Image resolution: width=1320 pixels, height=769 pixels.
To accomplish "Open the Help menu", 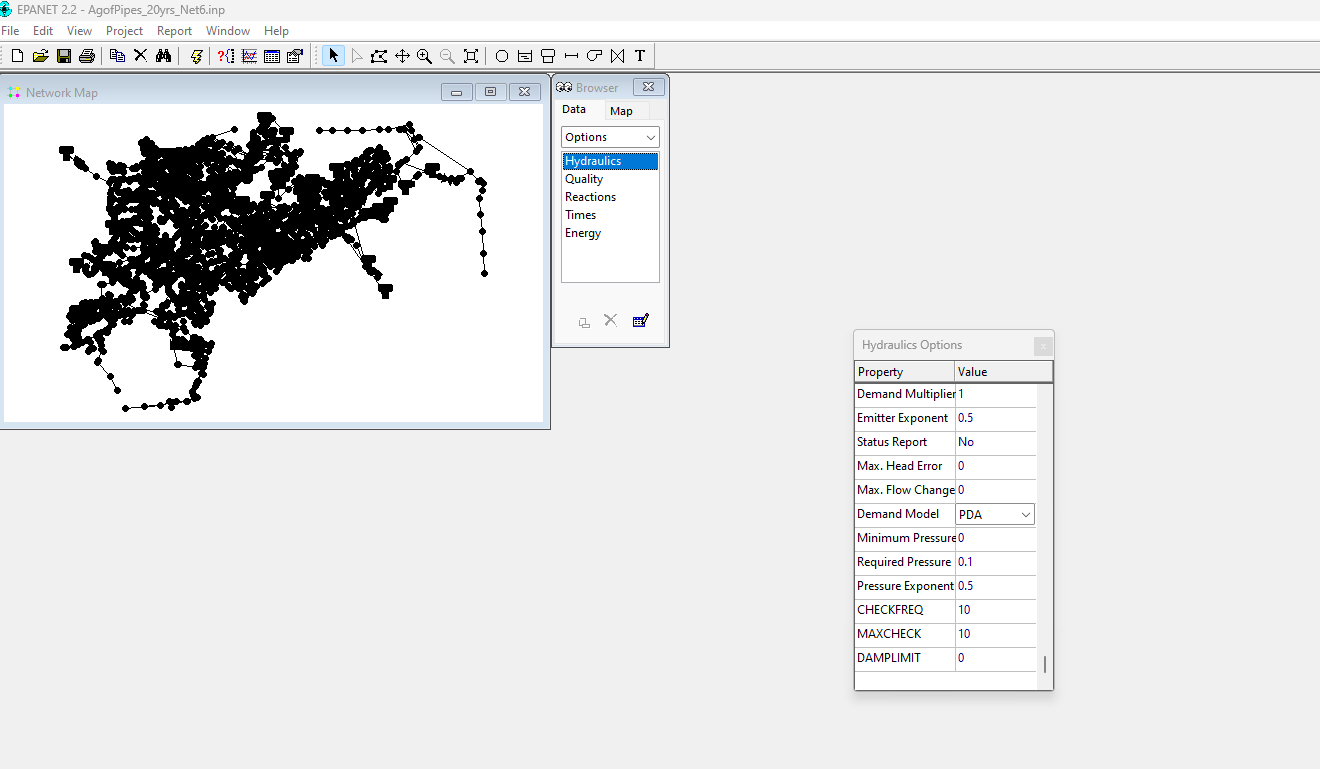I will coord(277,31).
